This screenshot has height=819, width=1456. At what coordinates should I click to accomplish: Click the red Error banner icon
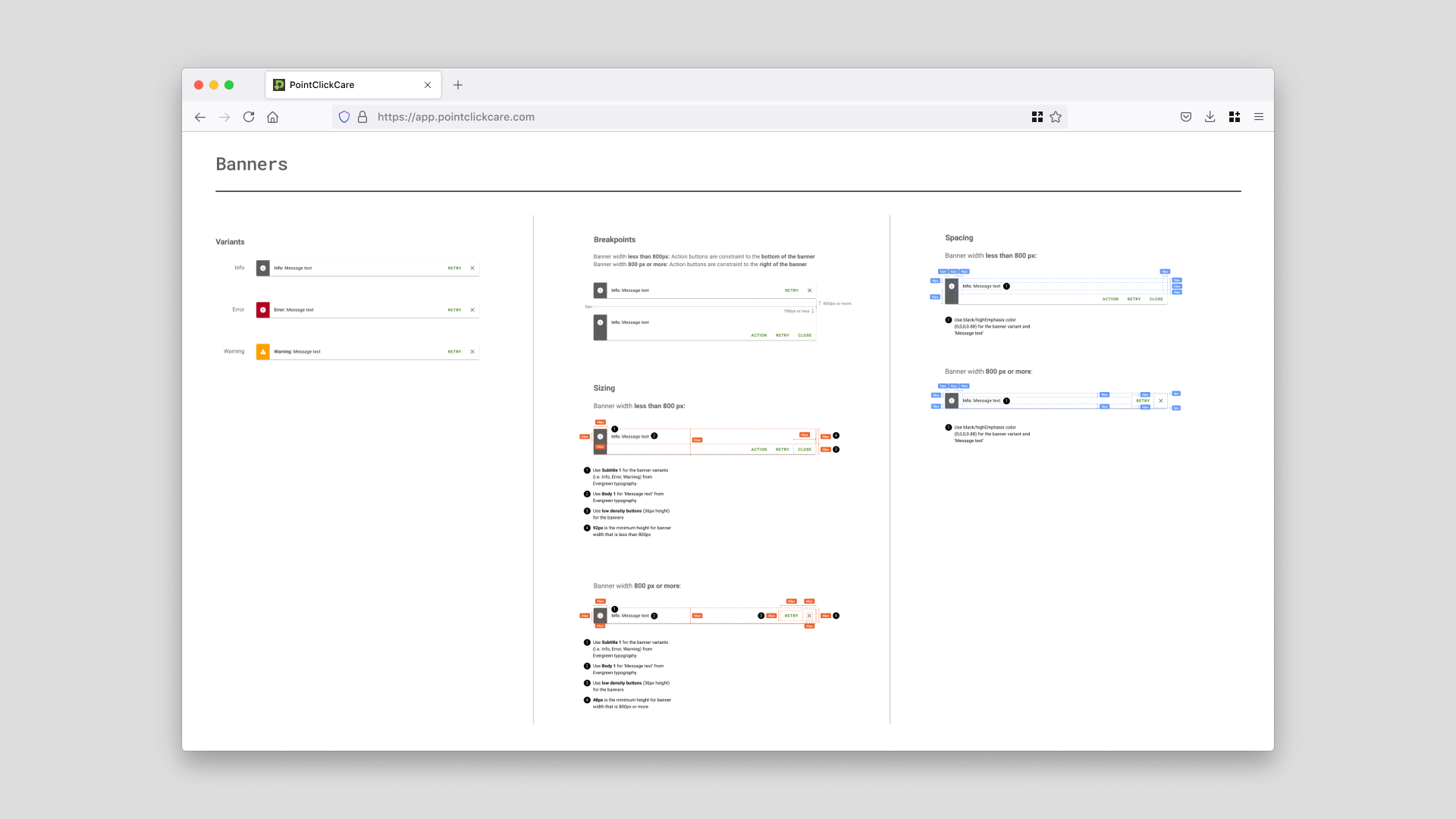(263, 310)
